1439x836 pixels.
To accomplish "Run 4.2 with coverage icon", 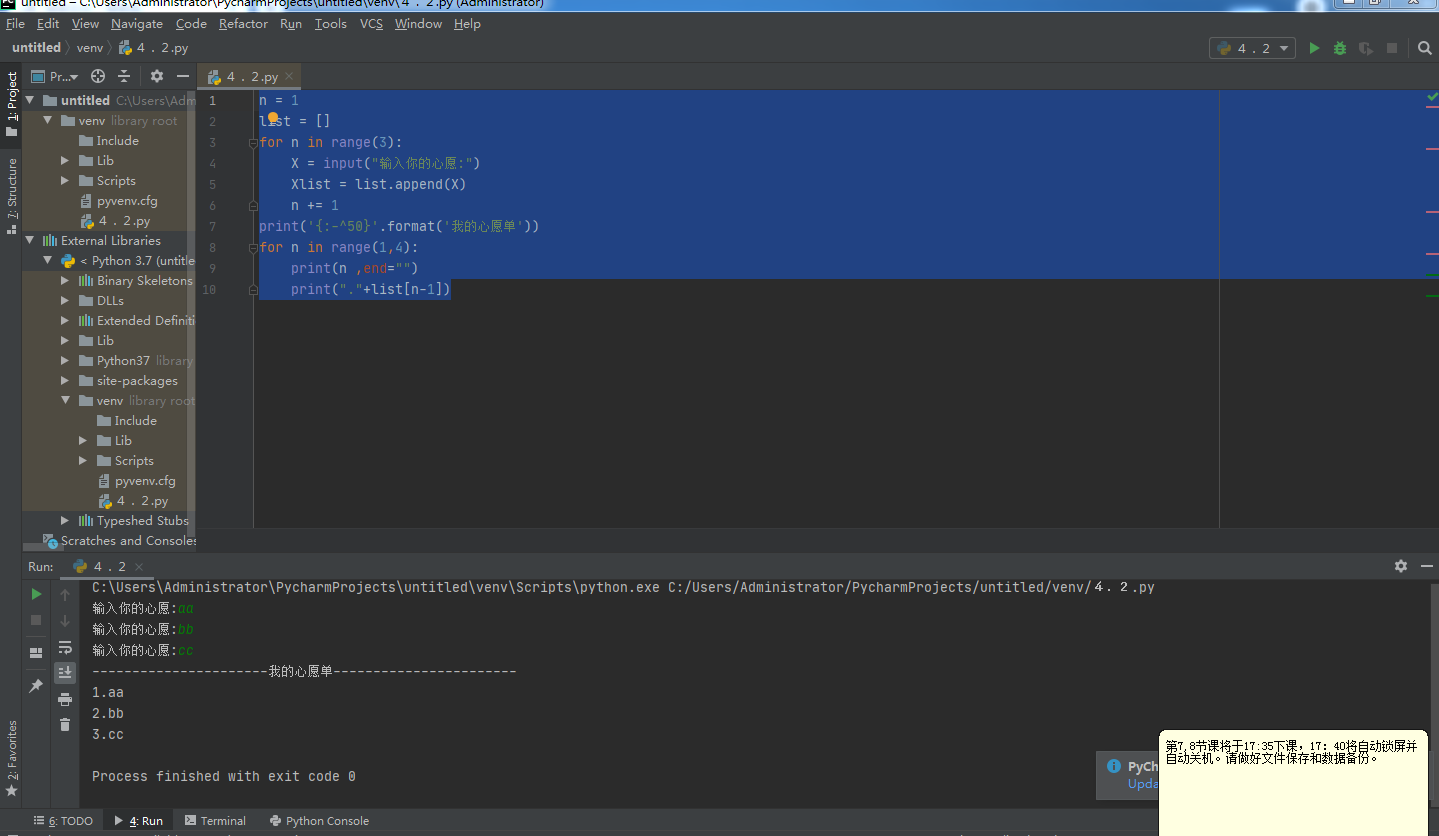I will point(1365,48).
